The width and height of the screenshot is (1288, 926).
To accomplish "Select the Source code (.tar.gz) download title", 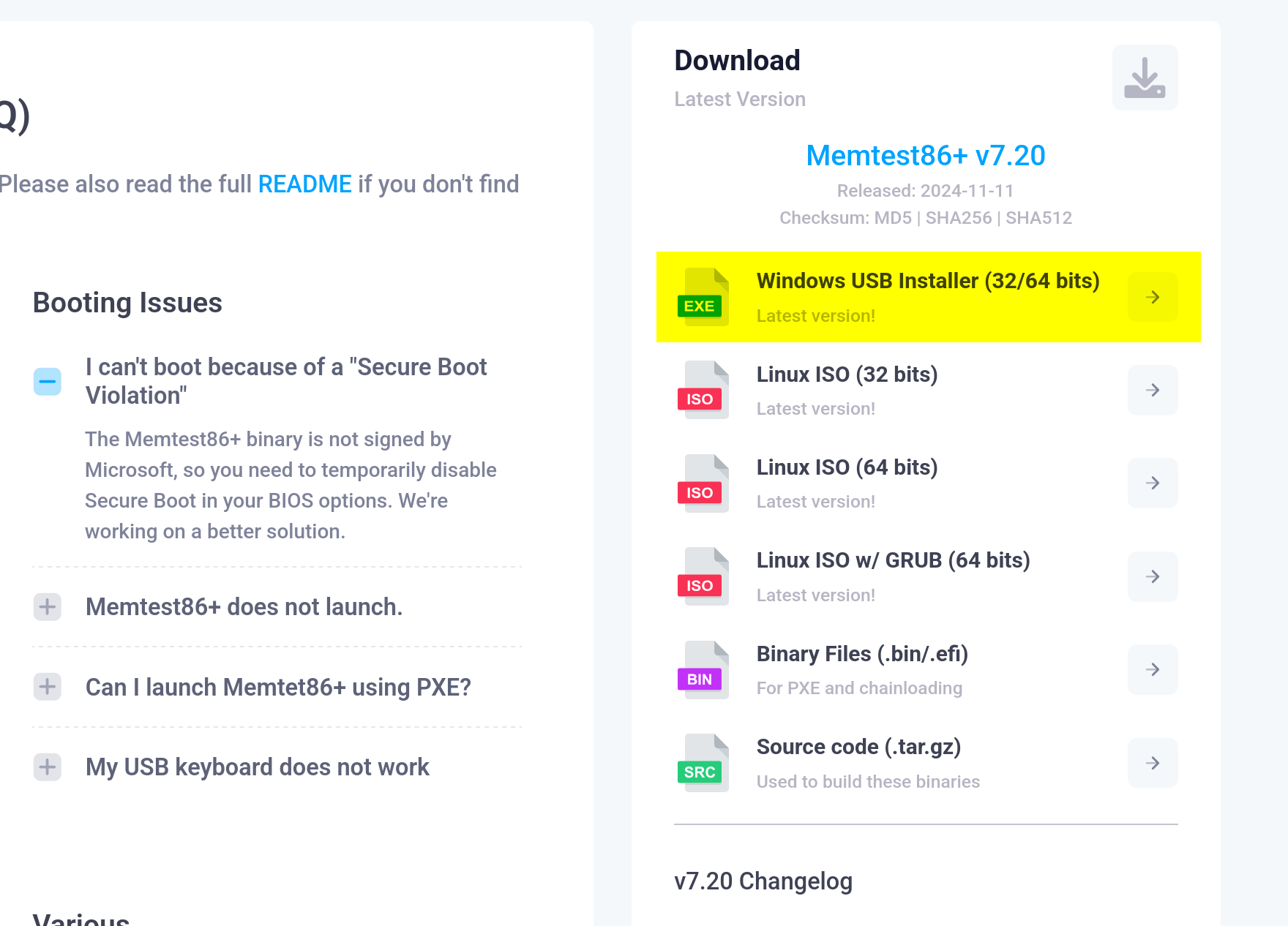I will point(858,747).
